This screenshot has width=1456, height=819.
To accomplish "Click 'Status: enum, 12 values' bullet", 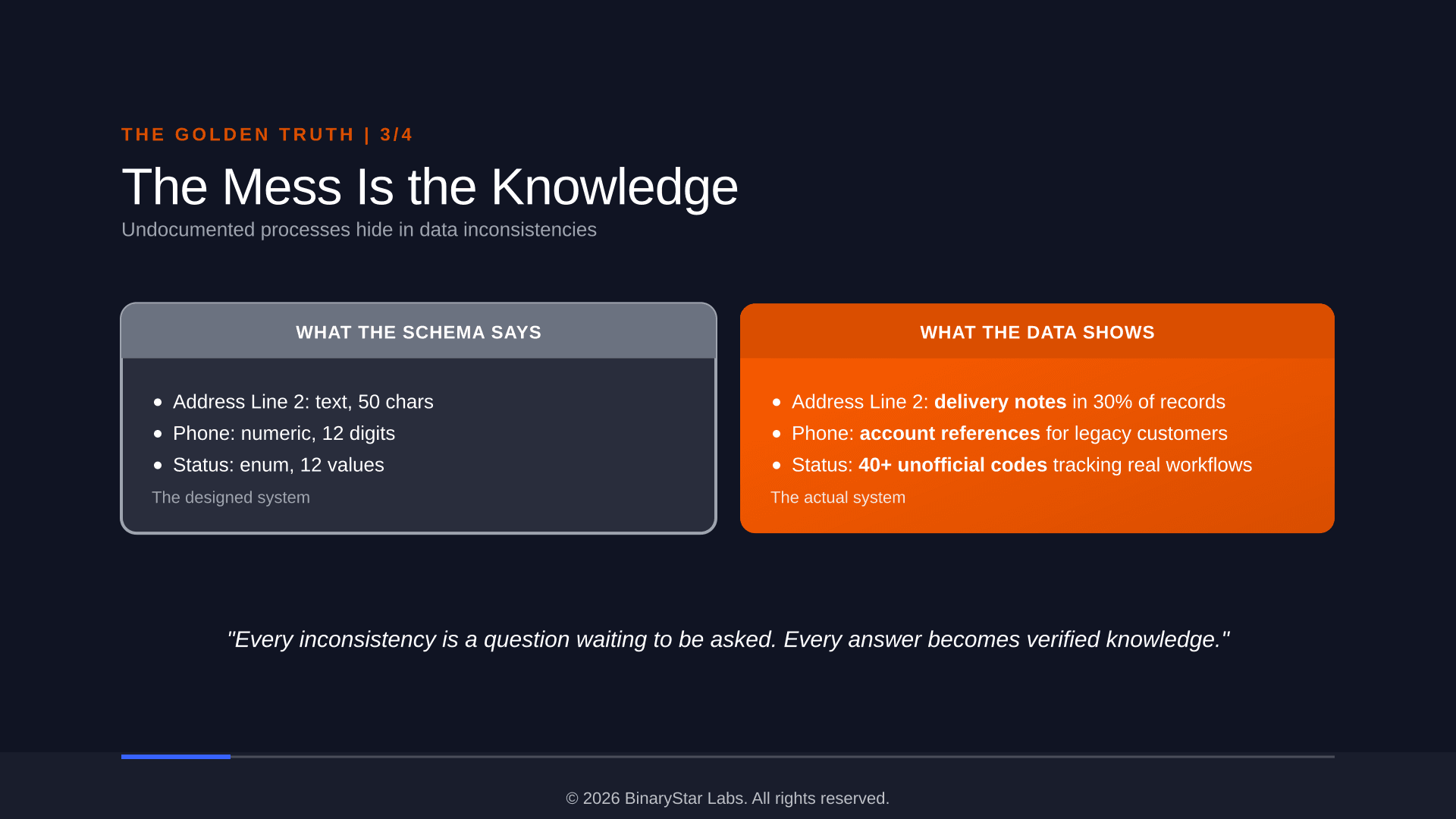I will (x=278, y=465).
